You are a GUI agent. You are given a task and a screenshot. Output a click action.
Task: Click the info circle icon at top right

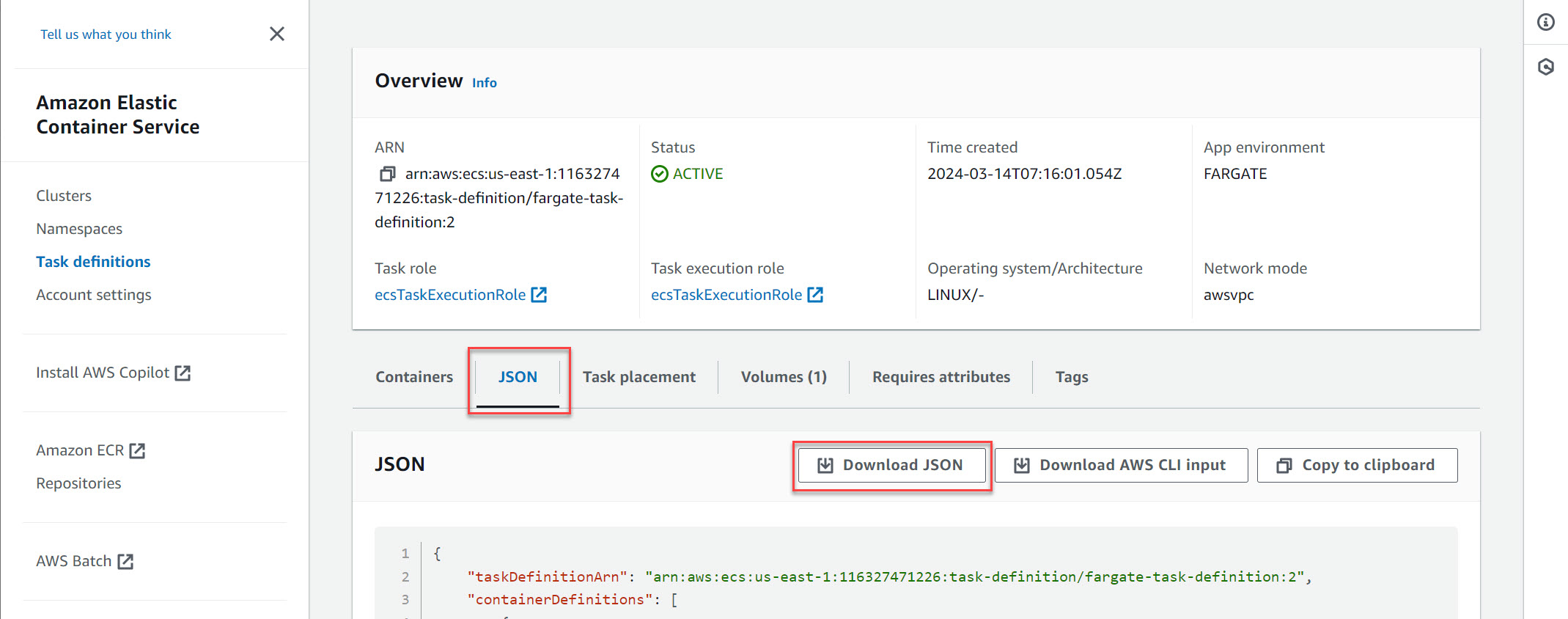point(1545,23)
